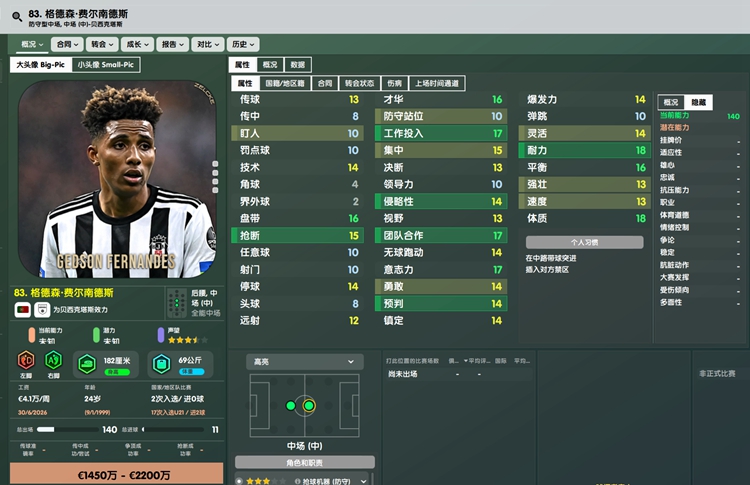Open the 转会 dropdown menu

pyautogui.click(x=102, y=44)
